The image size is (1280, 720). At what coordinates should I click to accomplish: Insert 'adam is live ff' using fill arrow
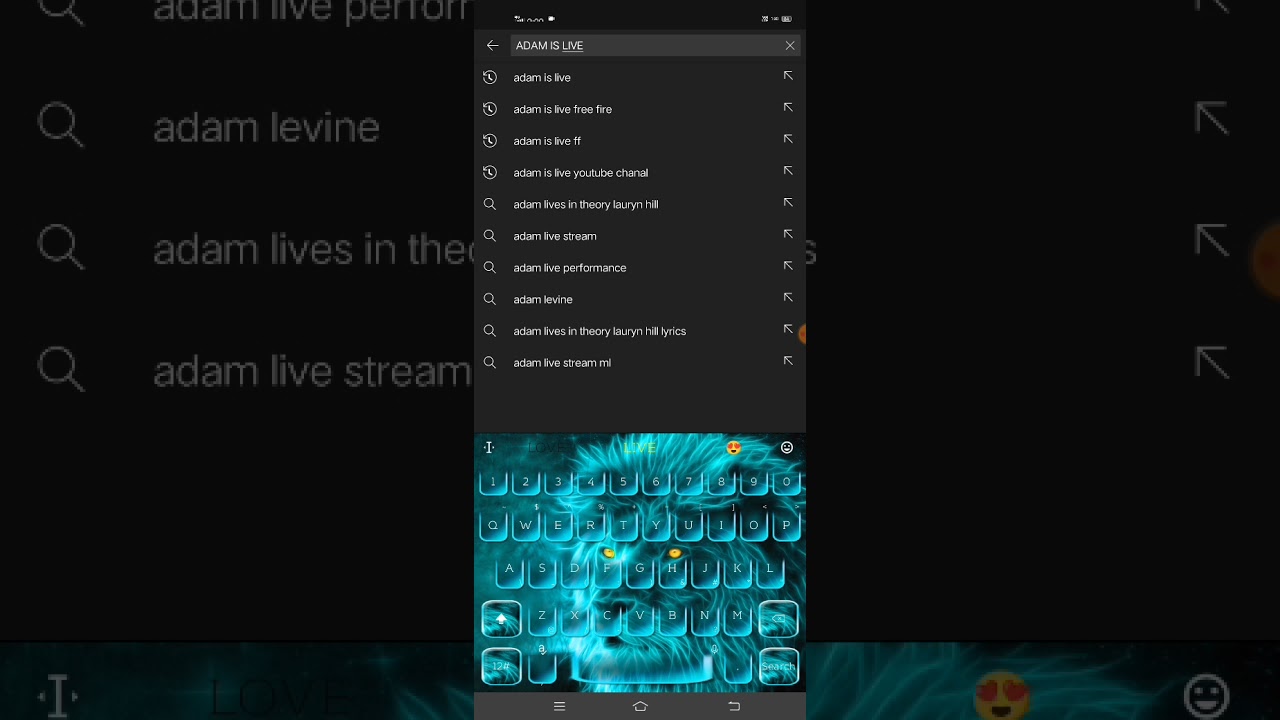[788, 140]
